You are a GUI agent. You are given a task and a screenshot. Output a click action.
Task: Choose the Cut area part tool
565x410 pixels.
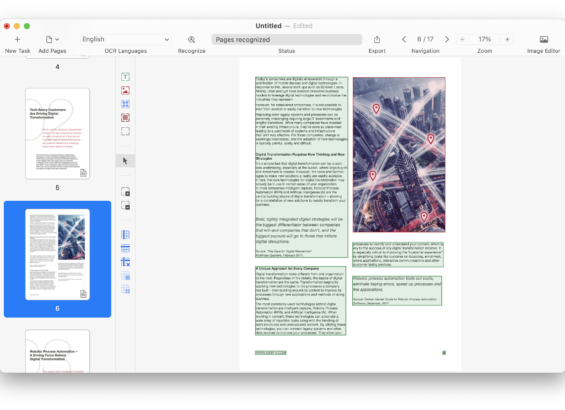click(x=125, y=205)
